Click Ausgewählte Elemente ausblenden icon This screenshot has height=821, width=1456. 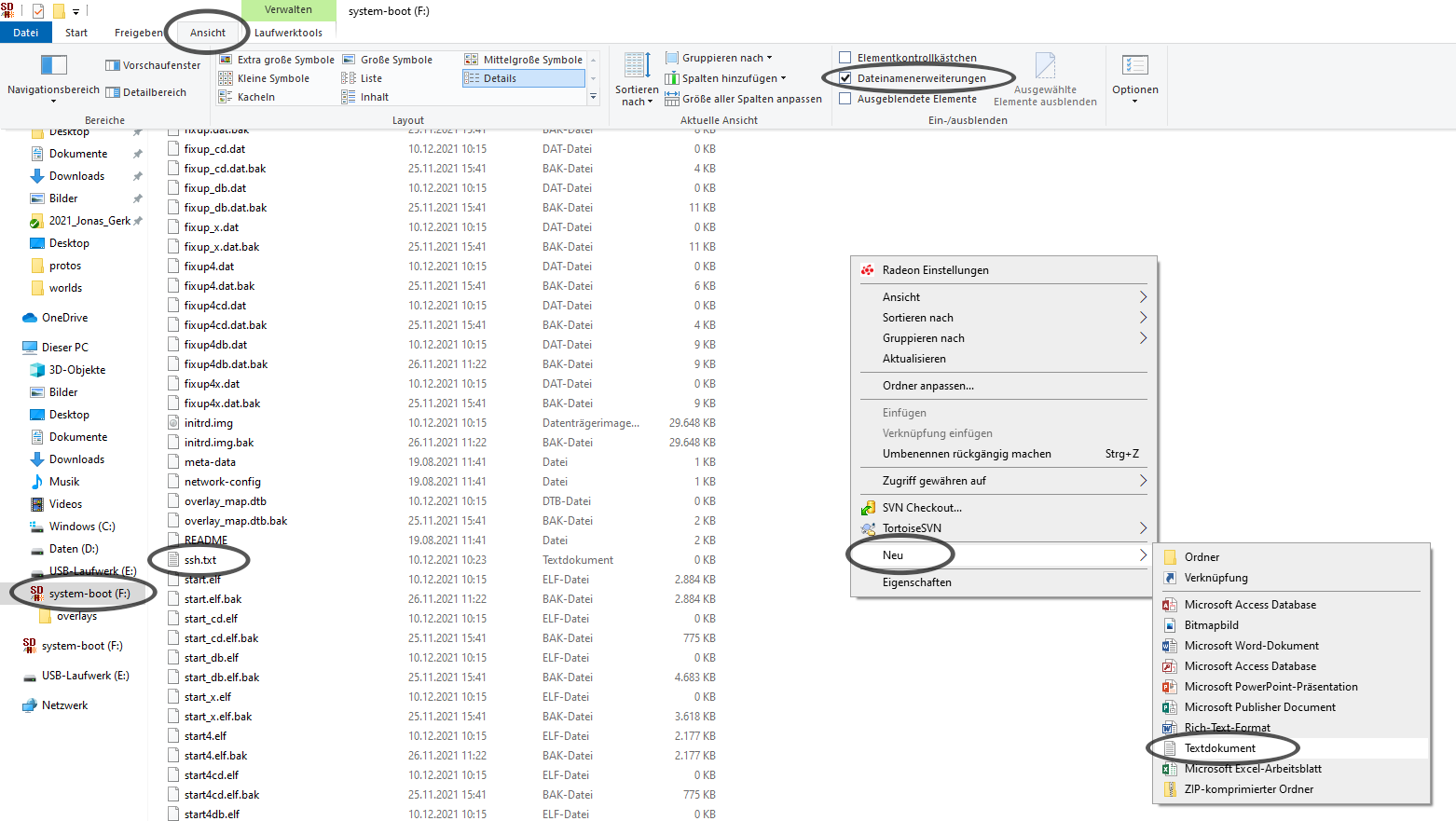click(1045, 66)
